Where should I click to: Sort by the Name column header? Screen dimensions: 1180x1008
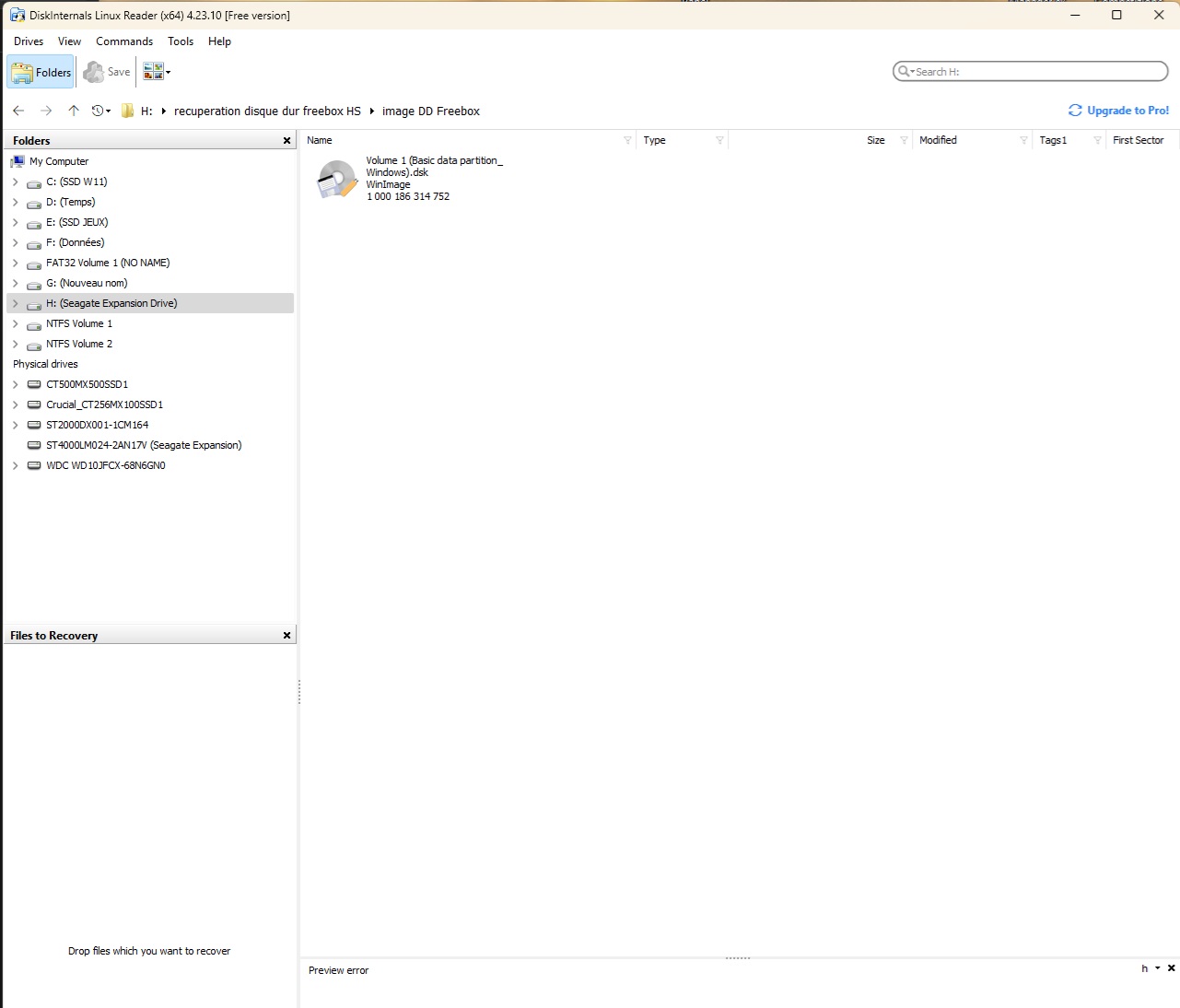(x=320, y=140)
